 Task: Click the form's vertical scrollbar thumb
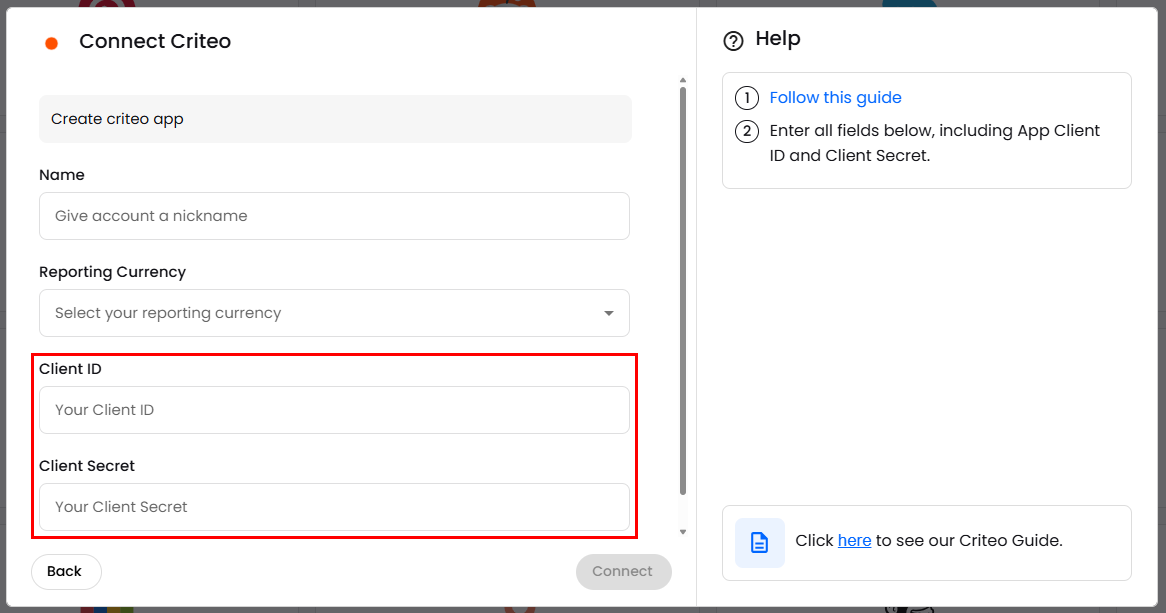tap(683, 290)
